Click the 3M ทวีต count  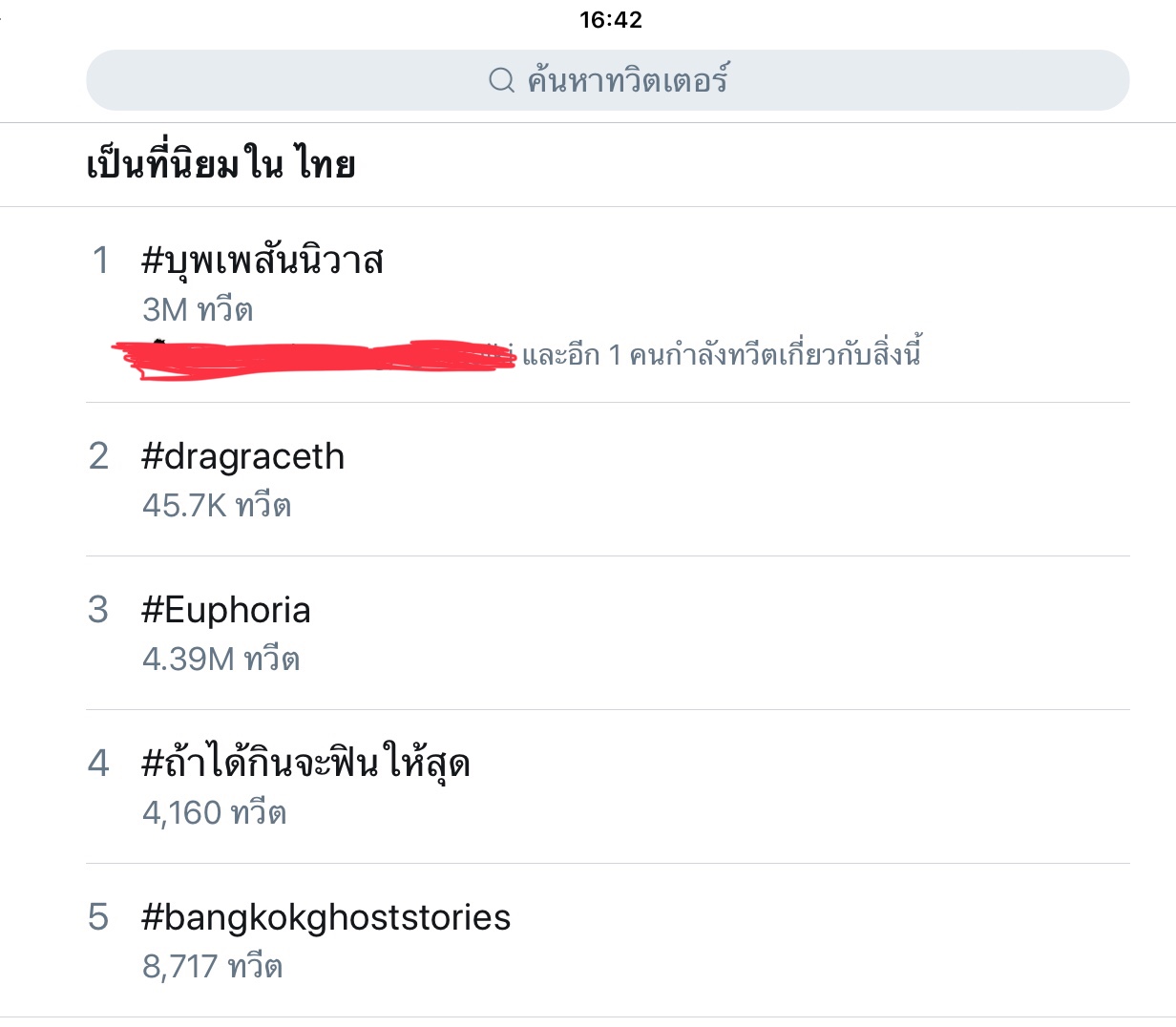pyautogui.click(x=198, y=310)
